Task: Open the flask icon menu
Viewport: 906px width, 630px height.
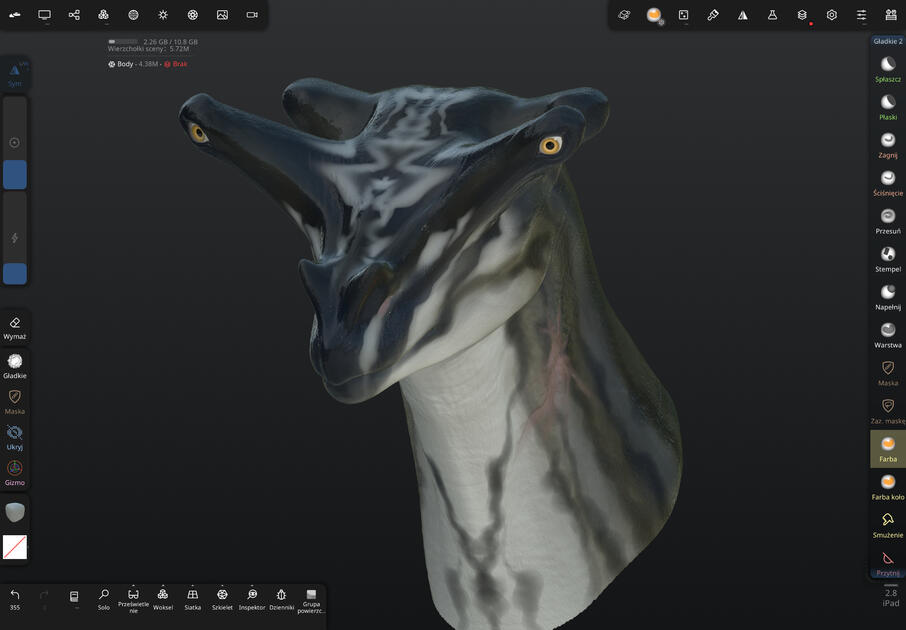Action: (x=773, y=15)
